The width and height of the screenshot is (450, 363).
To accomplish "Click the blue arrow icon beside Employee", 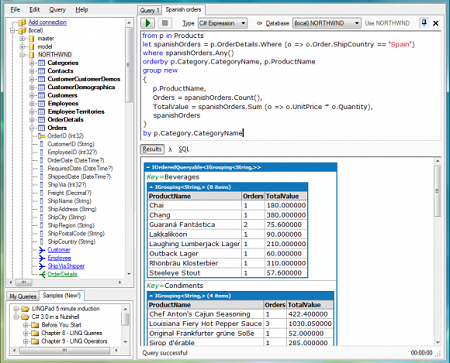I will [x=42, y=258].
